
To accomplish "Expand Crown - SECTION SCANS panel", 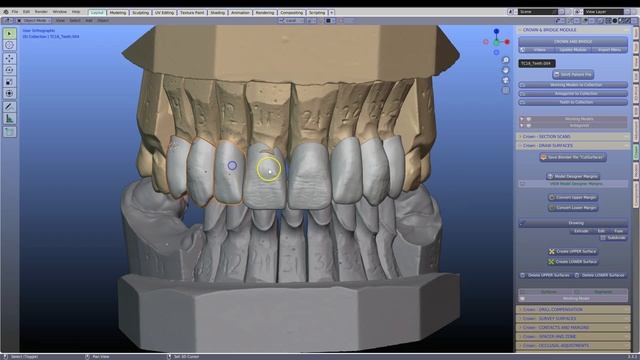I will pos(573,137).
